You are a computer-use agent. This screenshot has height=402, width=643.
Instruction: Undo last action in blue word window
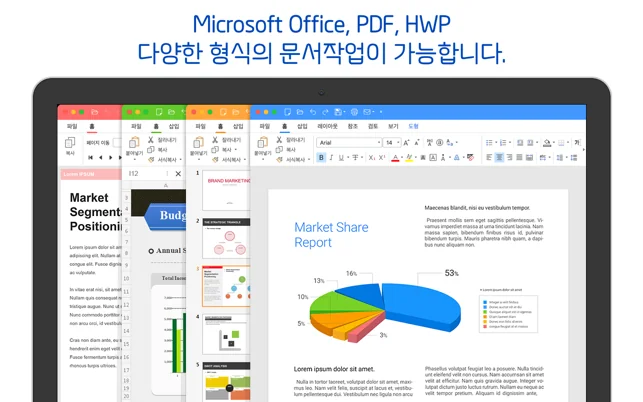pyautogui.click(x=313, y=112)
